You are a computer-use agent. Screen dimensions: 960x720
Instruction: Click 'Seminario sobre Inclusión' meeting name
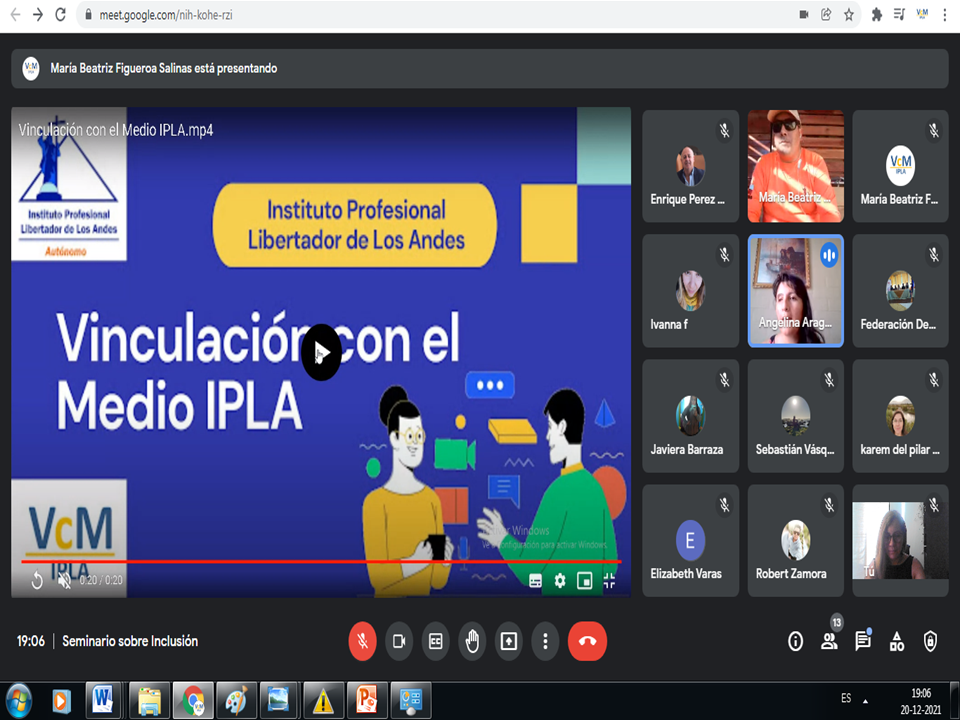[x=130, y=641]
